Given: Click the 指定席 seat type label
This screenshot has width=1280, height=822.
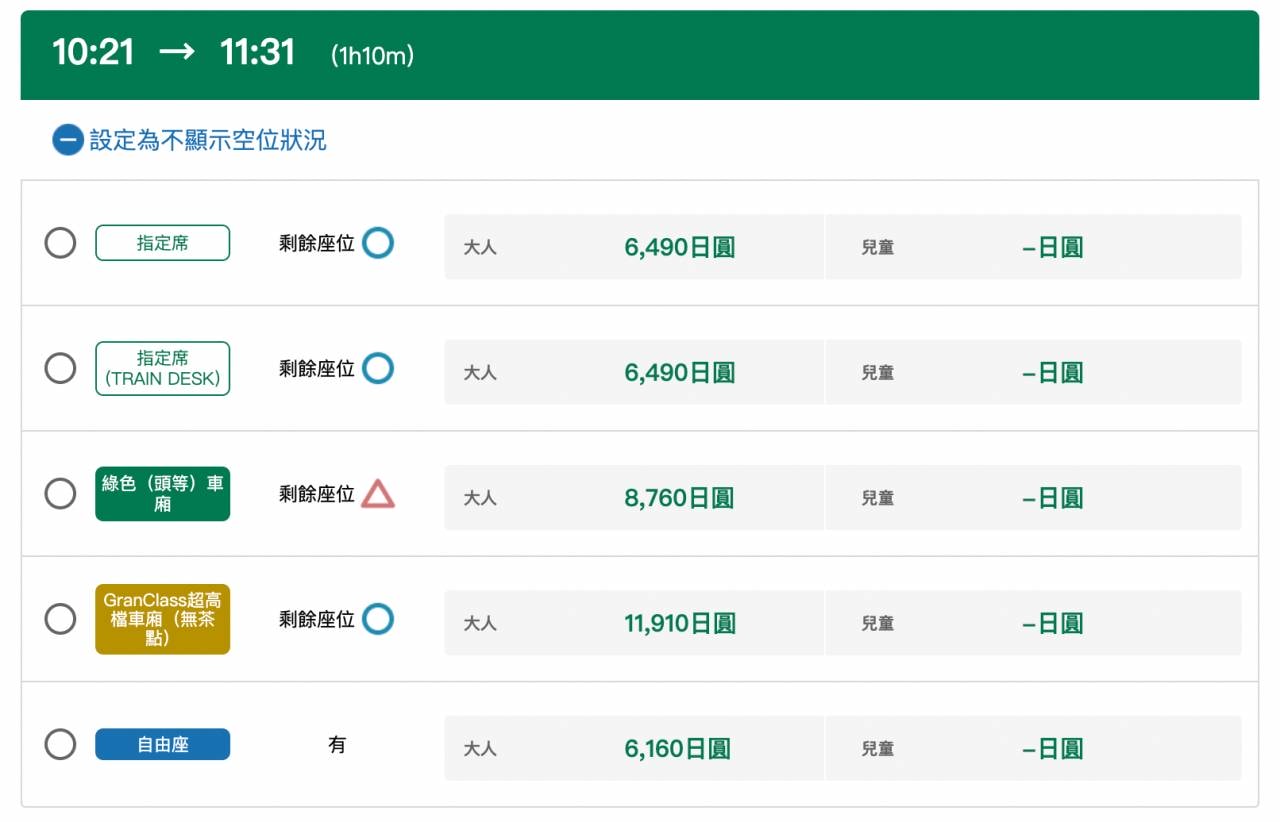Looking at the screenshot, I should pos(163,243).
